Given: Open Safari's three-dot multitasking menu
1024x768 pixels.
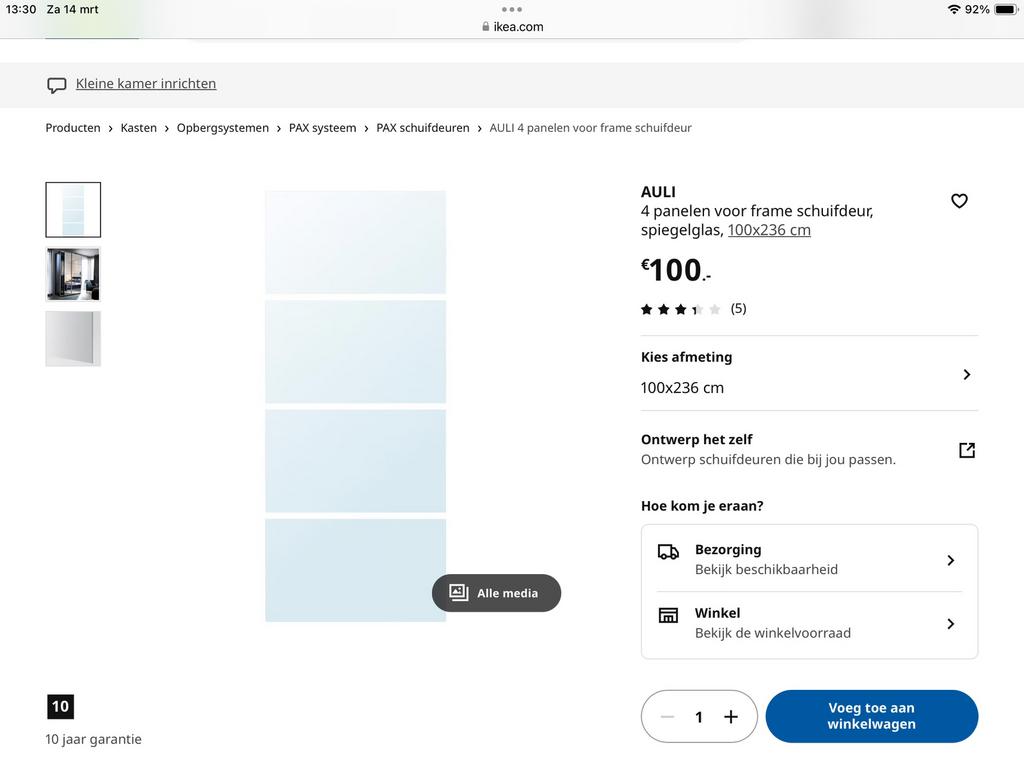Looking at the screenshot, I should [512, 9].
